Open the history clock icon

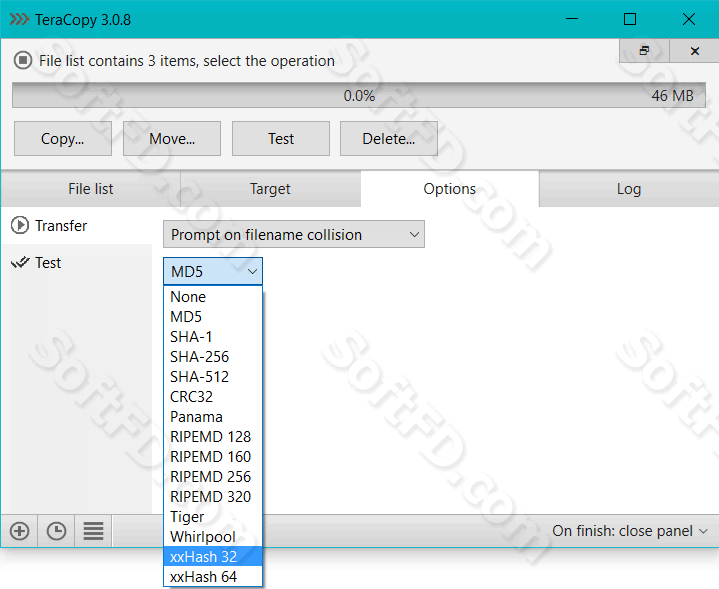[x=56, y=531]
